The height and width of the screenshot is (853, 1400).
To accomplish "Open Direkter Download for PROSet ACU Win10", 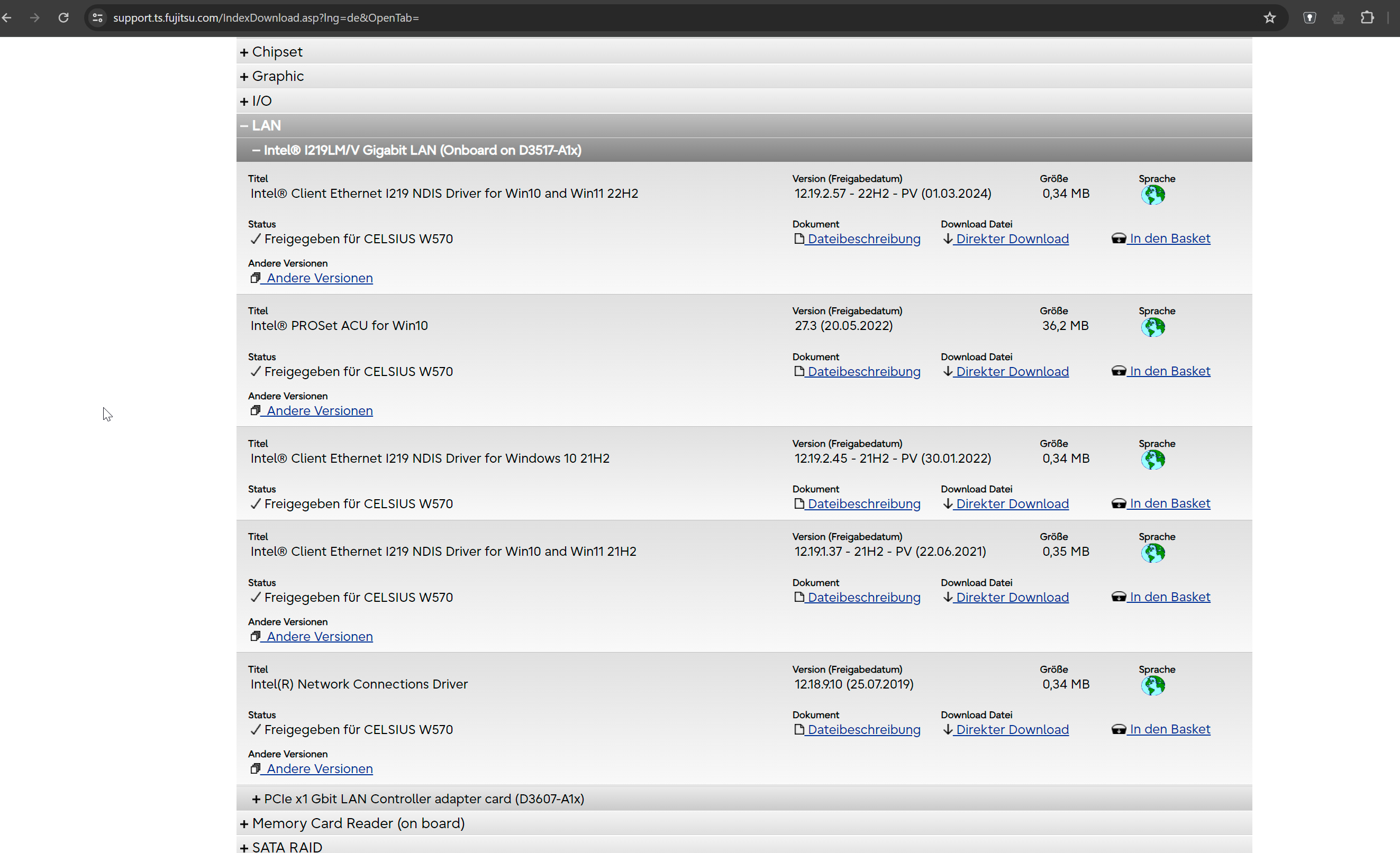I will click(1011, 371).
